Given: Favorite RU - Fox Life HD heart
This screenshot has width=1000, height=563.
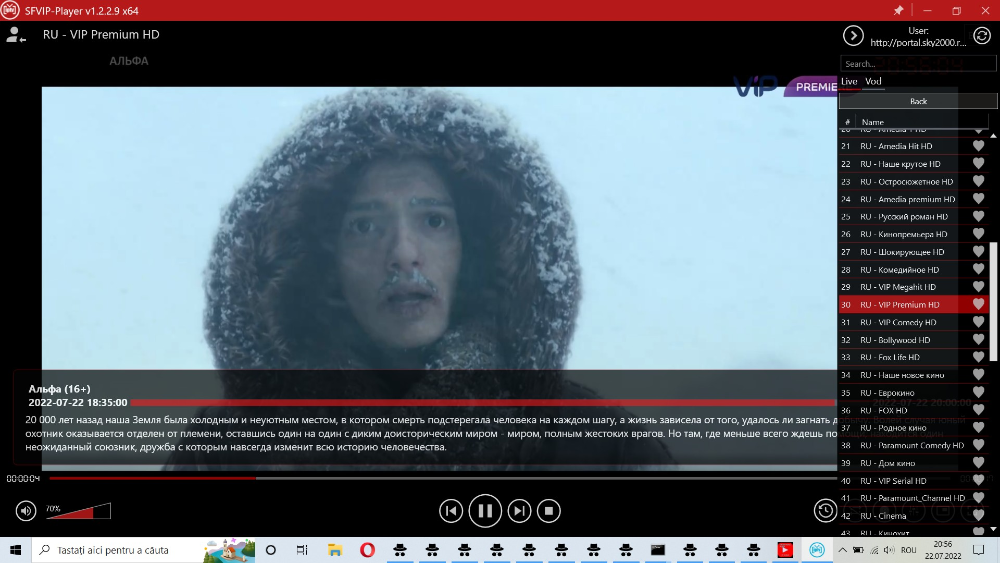Looking at the screenshot, I should [x=978, y=357].
